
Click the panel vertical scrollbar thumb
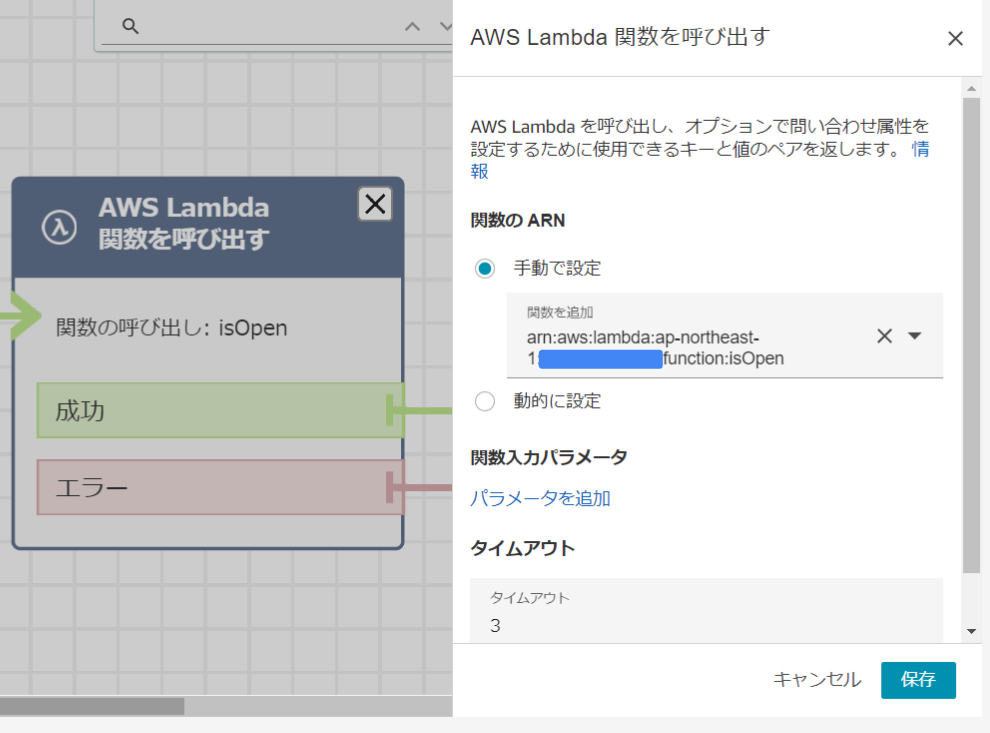point(972,335)
